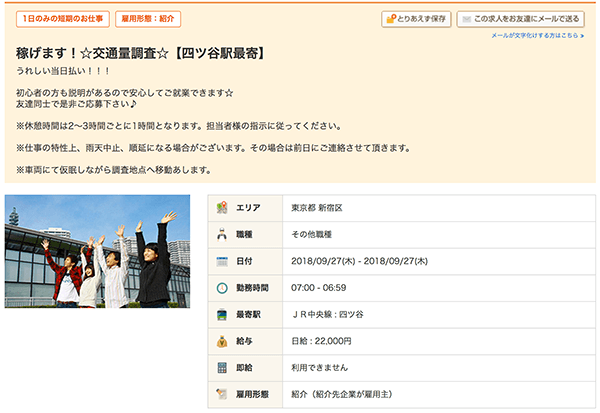Click the train icon beside 最寄駅
Image resolution: width=600 pixels, height=413 pixels.
pyautogui.click(x=222, y=315)
